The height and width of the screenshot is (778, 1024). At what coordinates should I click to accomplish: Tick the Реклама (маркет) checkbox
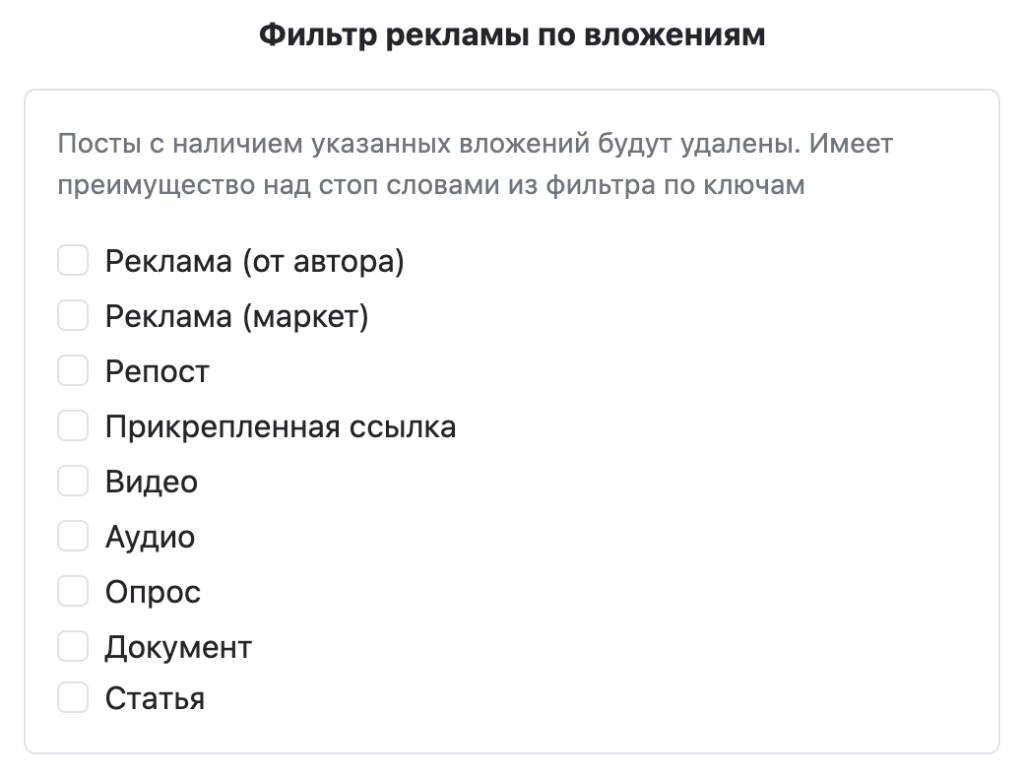(x=73, y=317)
